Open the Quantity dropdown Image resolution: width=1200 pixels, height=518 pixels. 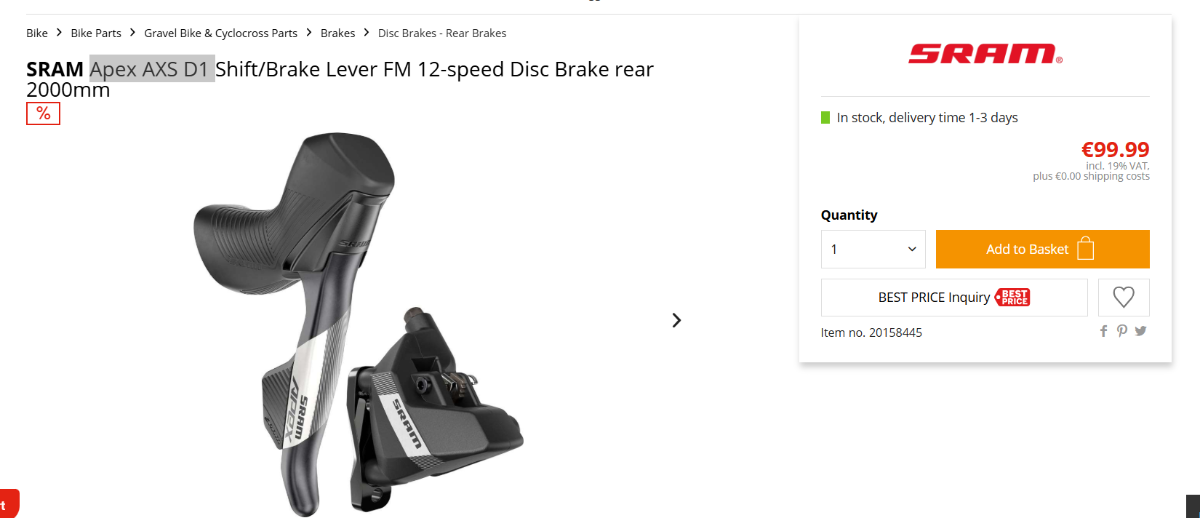click(x=873, y=249)
